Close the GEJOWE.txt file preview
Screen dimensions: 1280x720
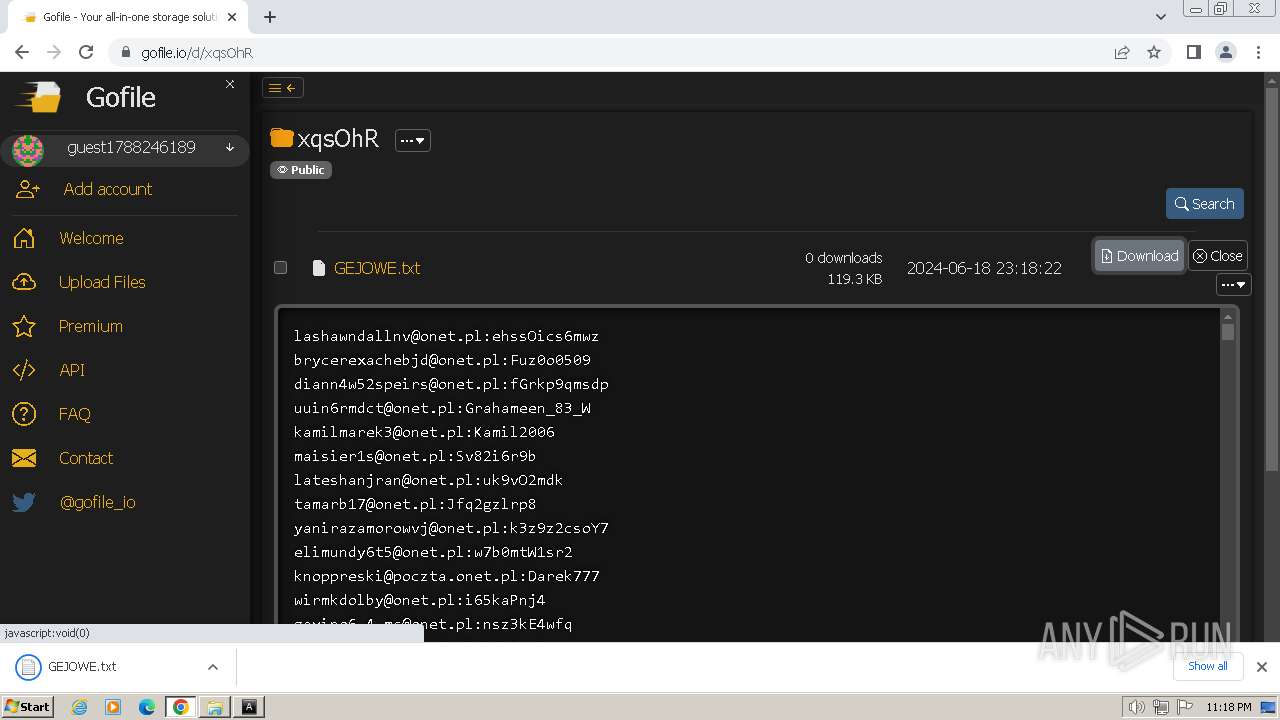[x=1217, y=256]
